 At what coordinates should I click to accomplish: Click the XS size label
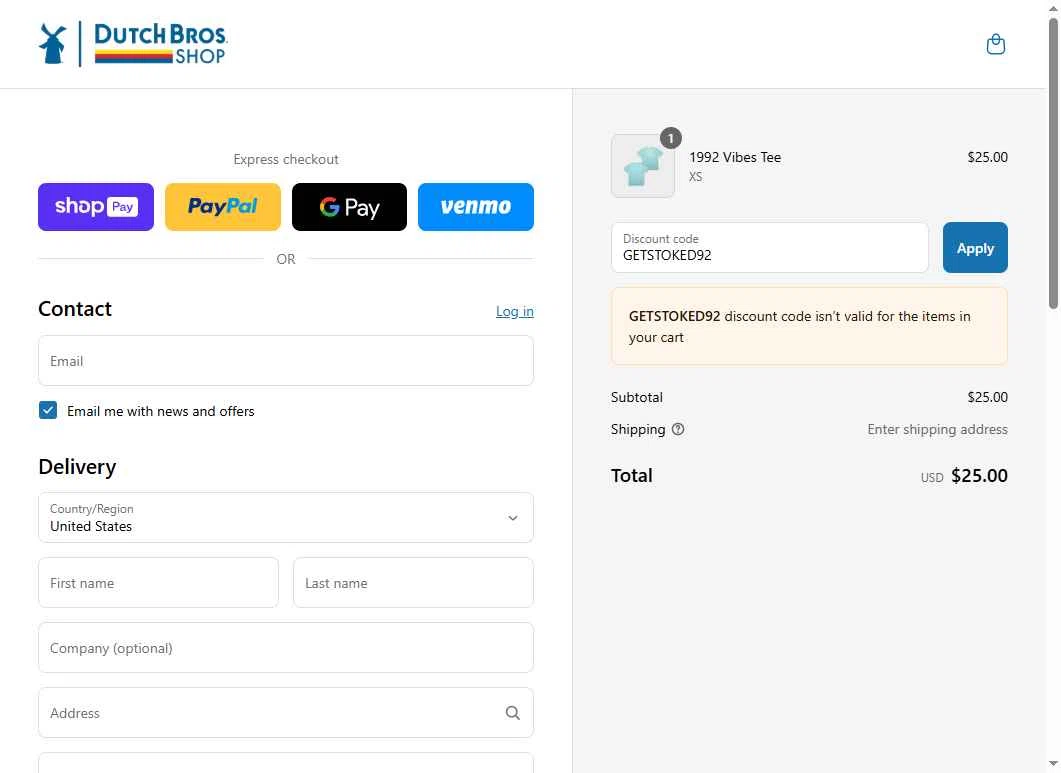click(x=696, y=177)
